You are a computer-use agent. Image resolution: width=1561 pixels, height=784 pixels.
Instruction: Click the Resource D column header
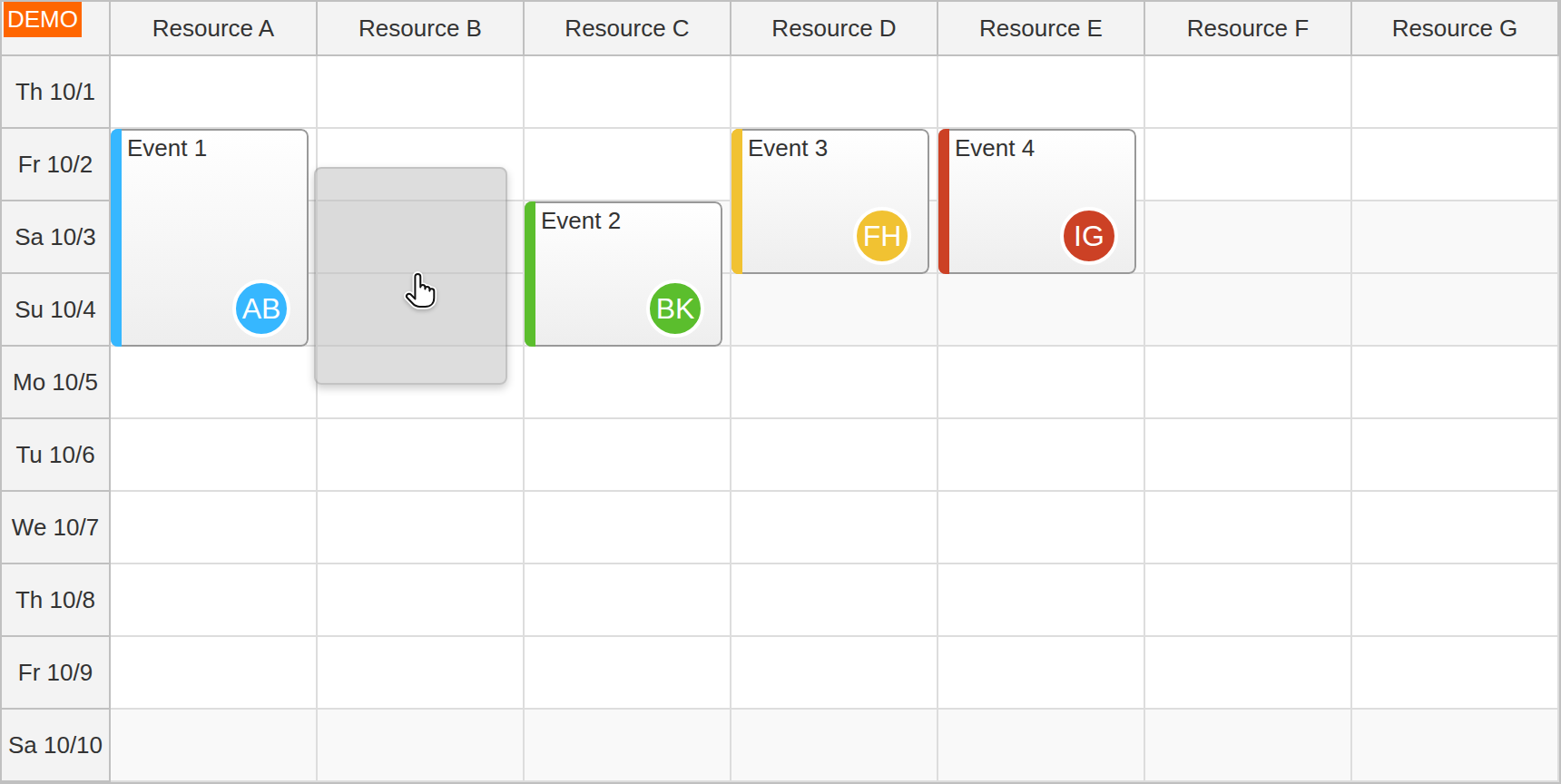tap(834, 28)
